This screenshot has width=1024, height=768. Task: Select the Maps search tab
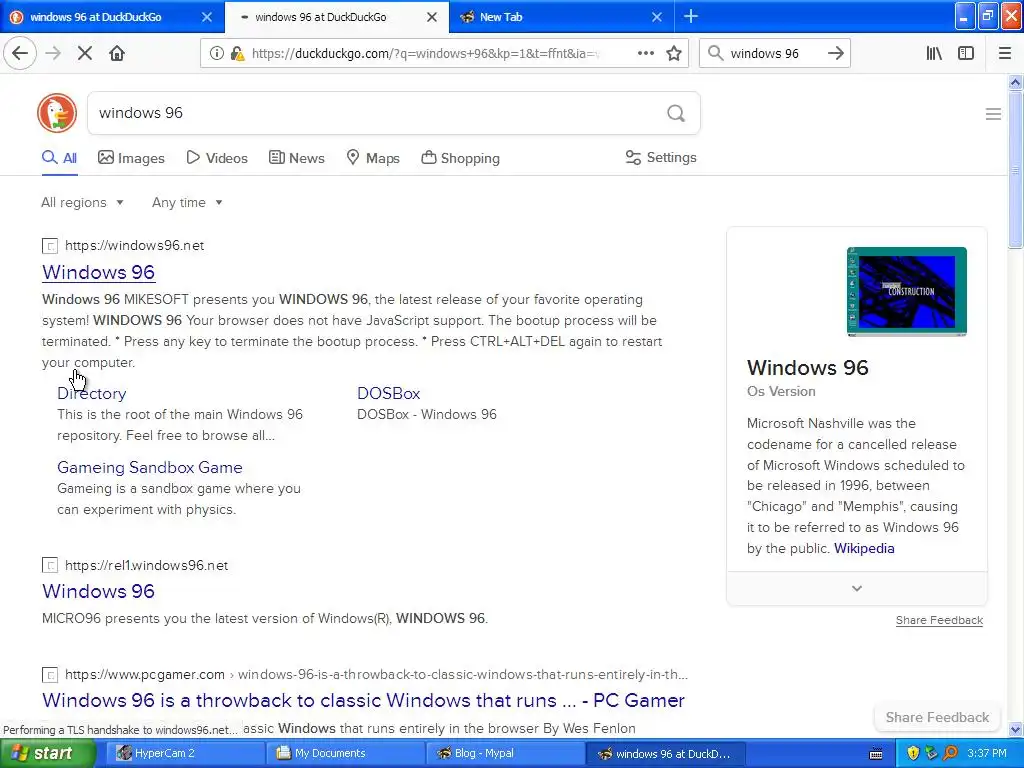[373, 158]
